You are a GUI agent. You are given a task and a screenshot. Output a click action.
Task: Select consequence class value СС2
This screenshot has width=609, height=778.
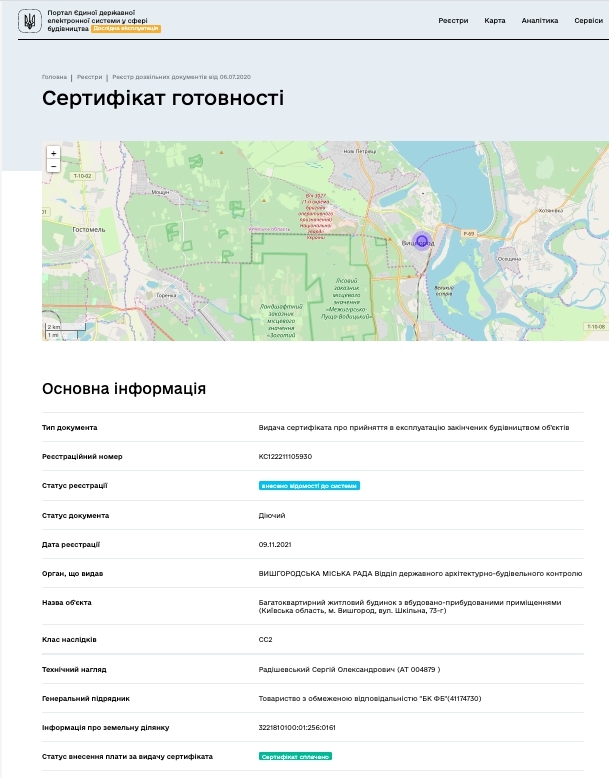click(266, 640)
